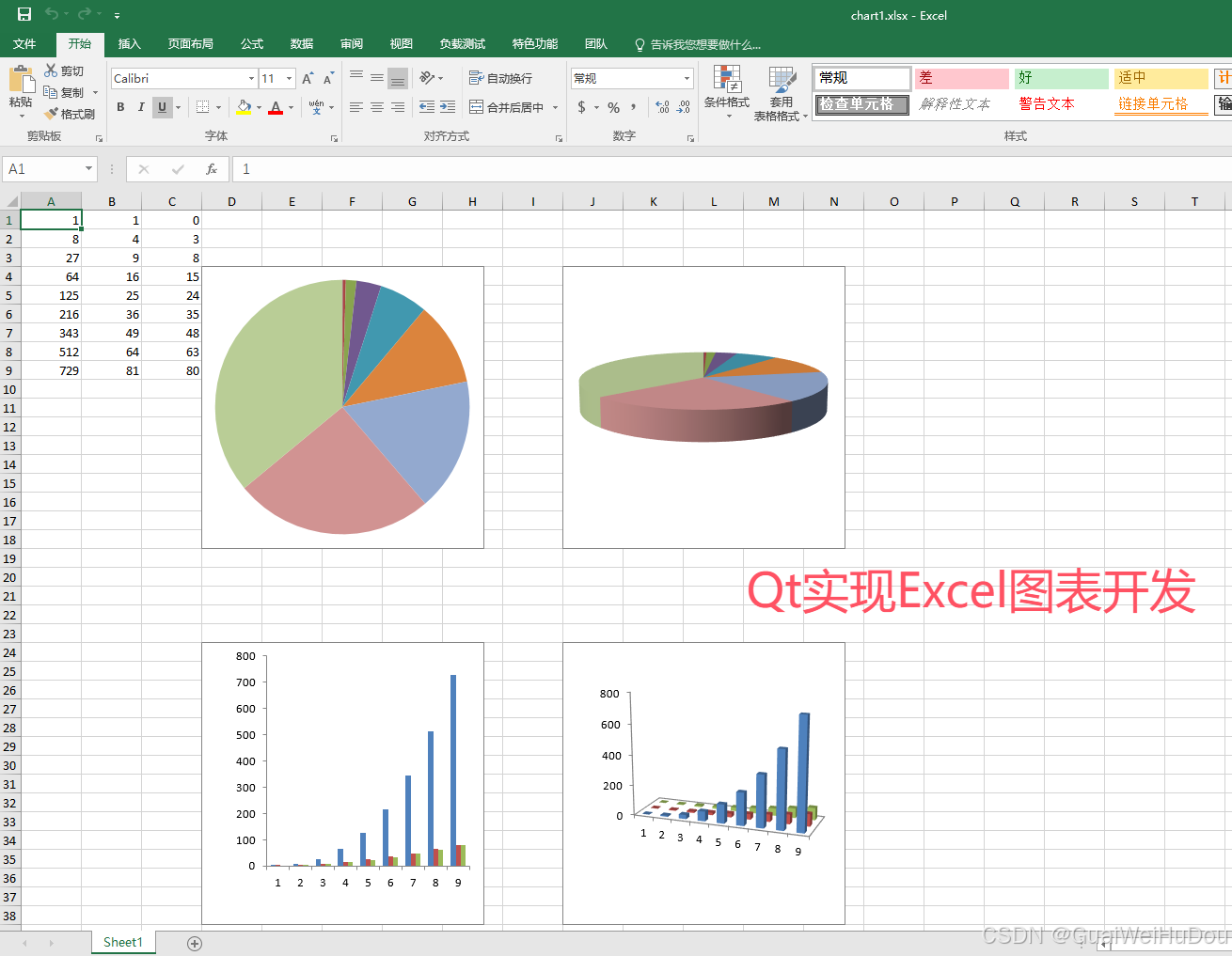The height and width of the screenshot is (956, 1232).
Task: Apply the 检查单元格 cell style
Action: pos(861,104)
